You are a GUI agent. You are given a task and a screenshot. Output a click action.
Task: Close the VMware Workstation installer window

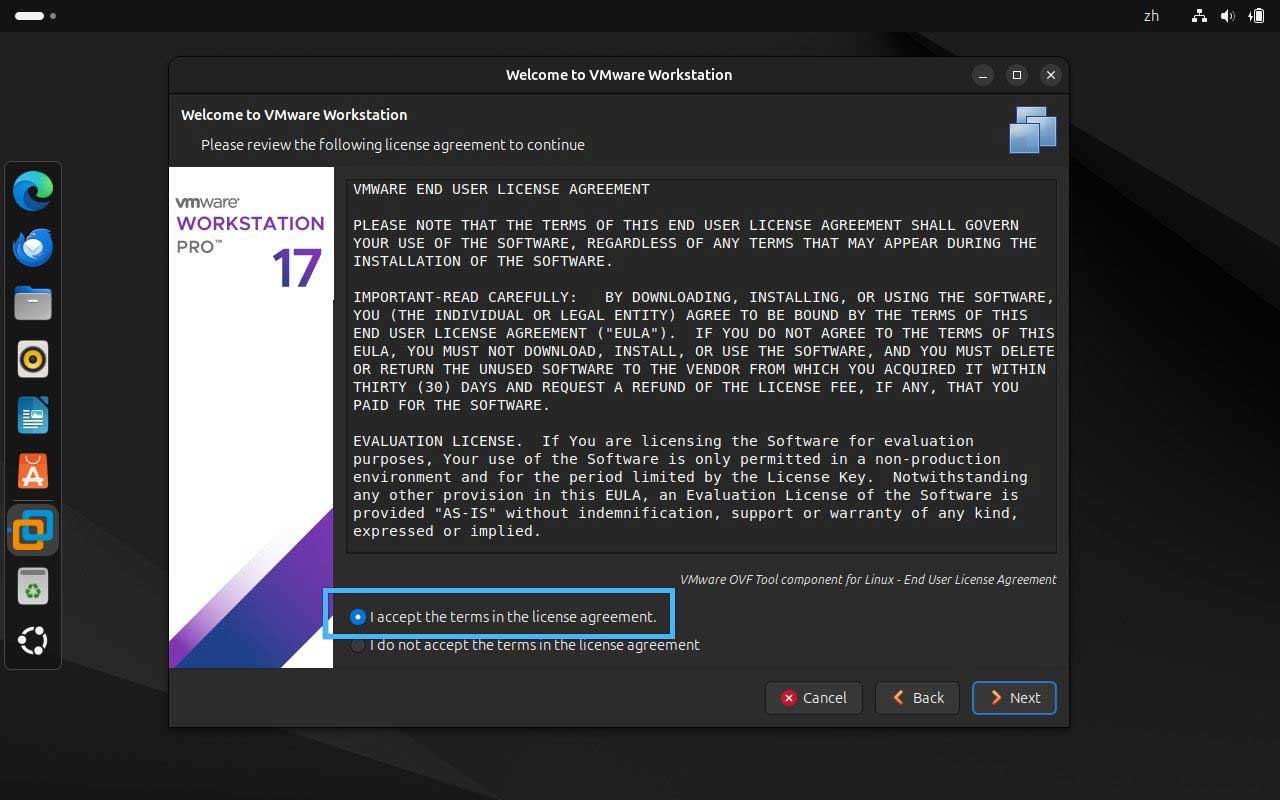click(x=1050, y=75)
